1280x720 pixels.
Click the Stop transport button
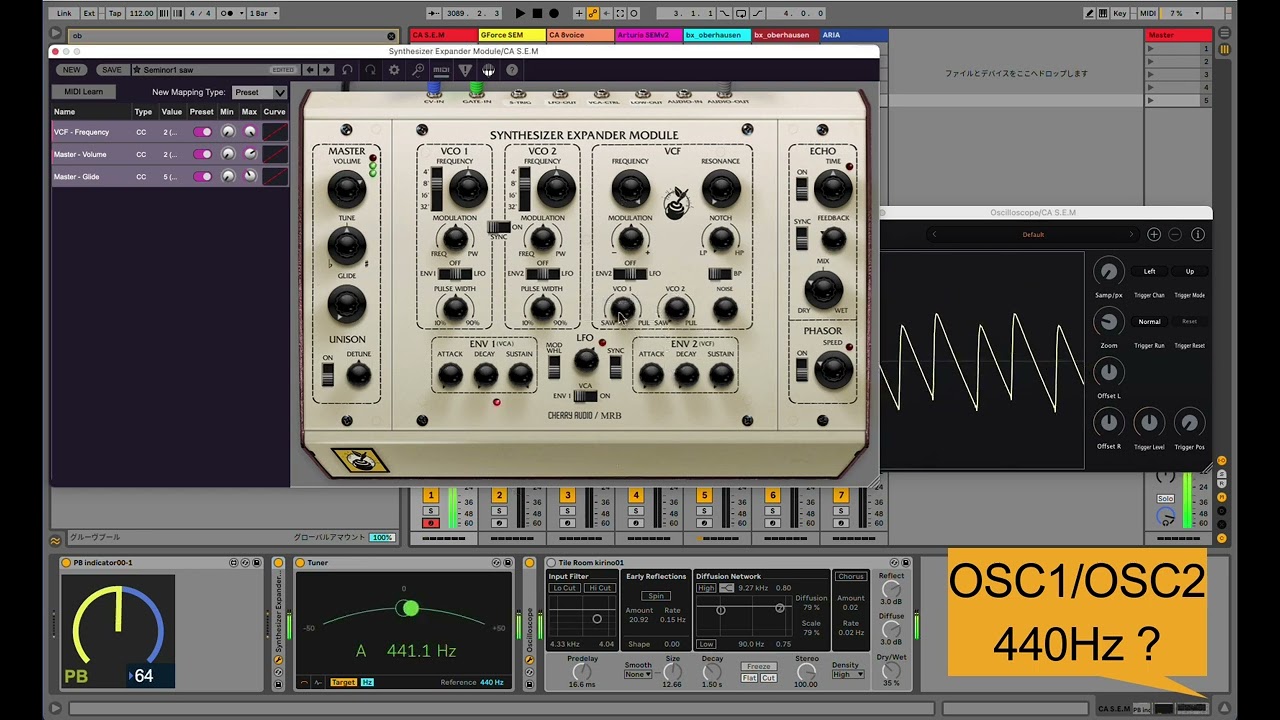[537, 13]
